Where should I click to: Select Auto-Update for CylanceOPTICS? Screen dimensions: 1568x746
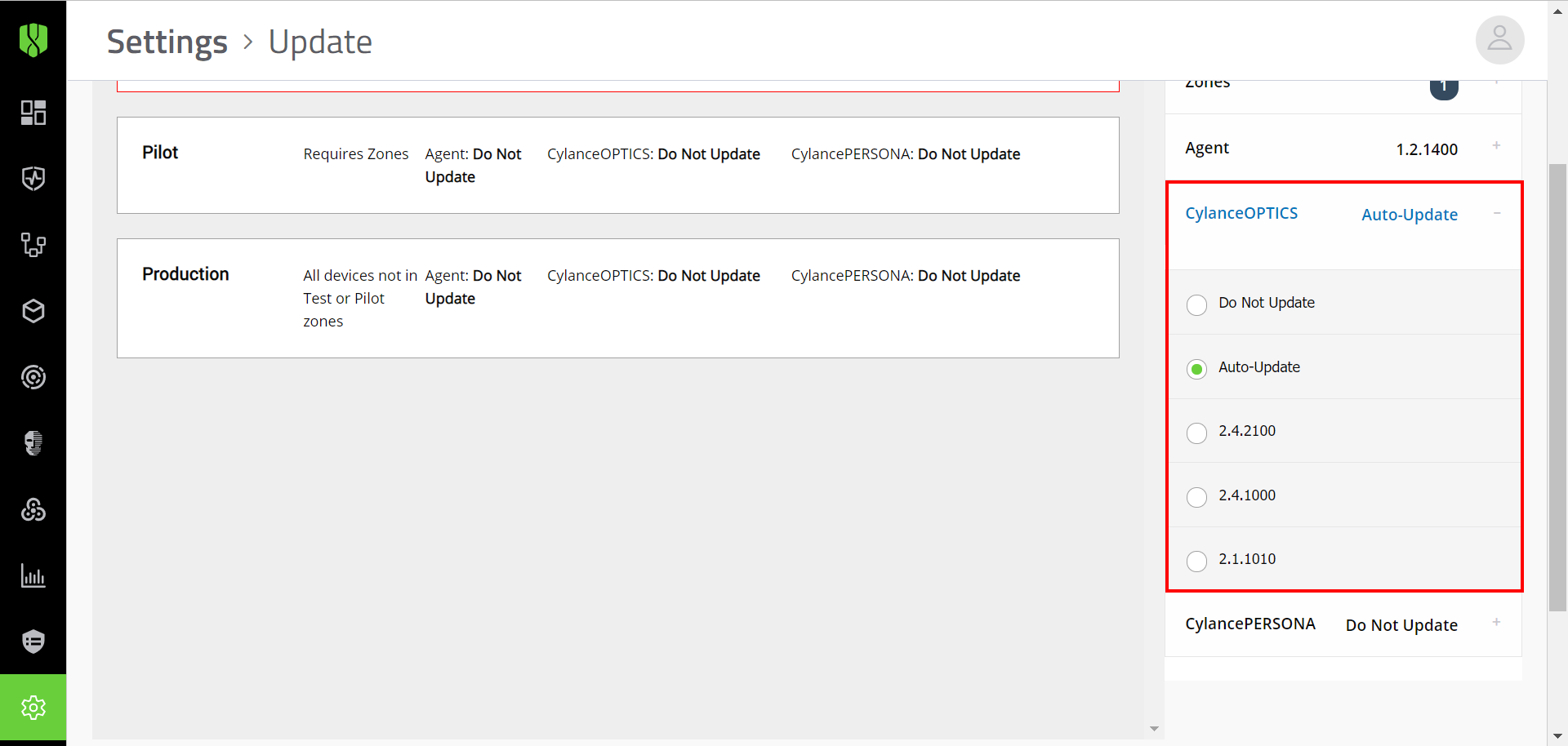1196,369
